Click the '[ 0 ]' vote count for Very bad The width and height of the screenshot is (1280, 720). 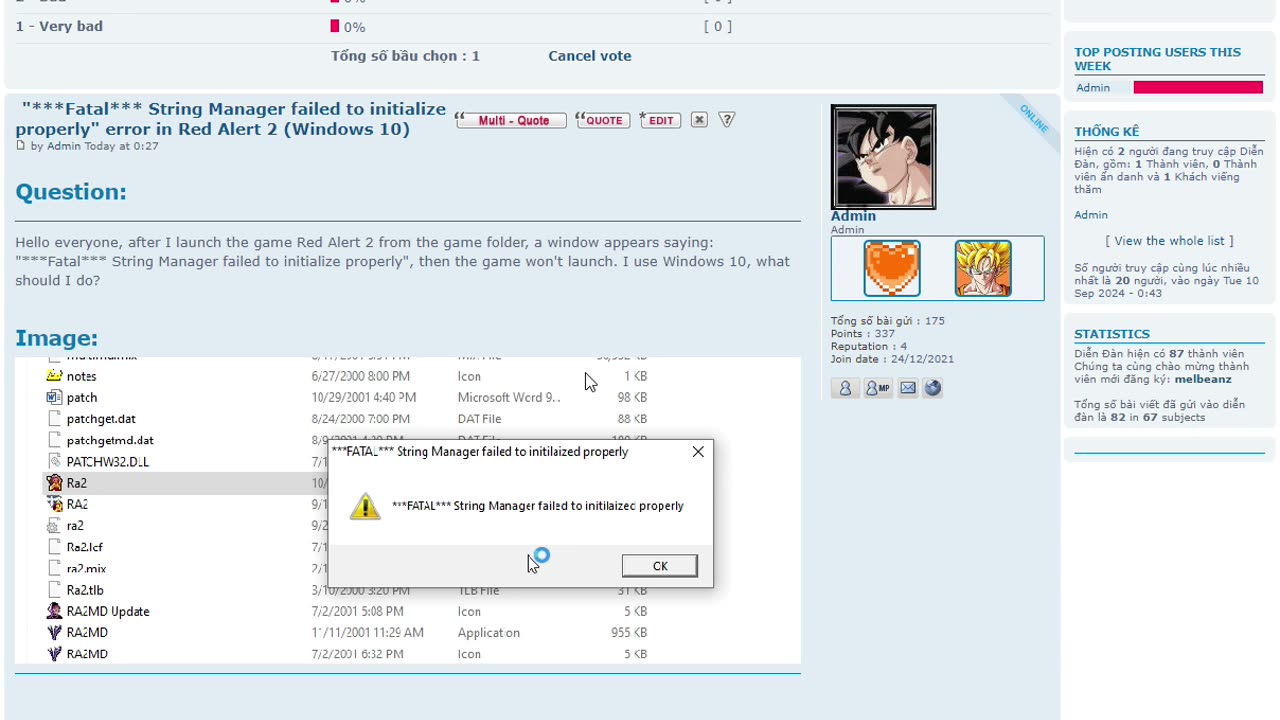718,27
